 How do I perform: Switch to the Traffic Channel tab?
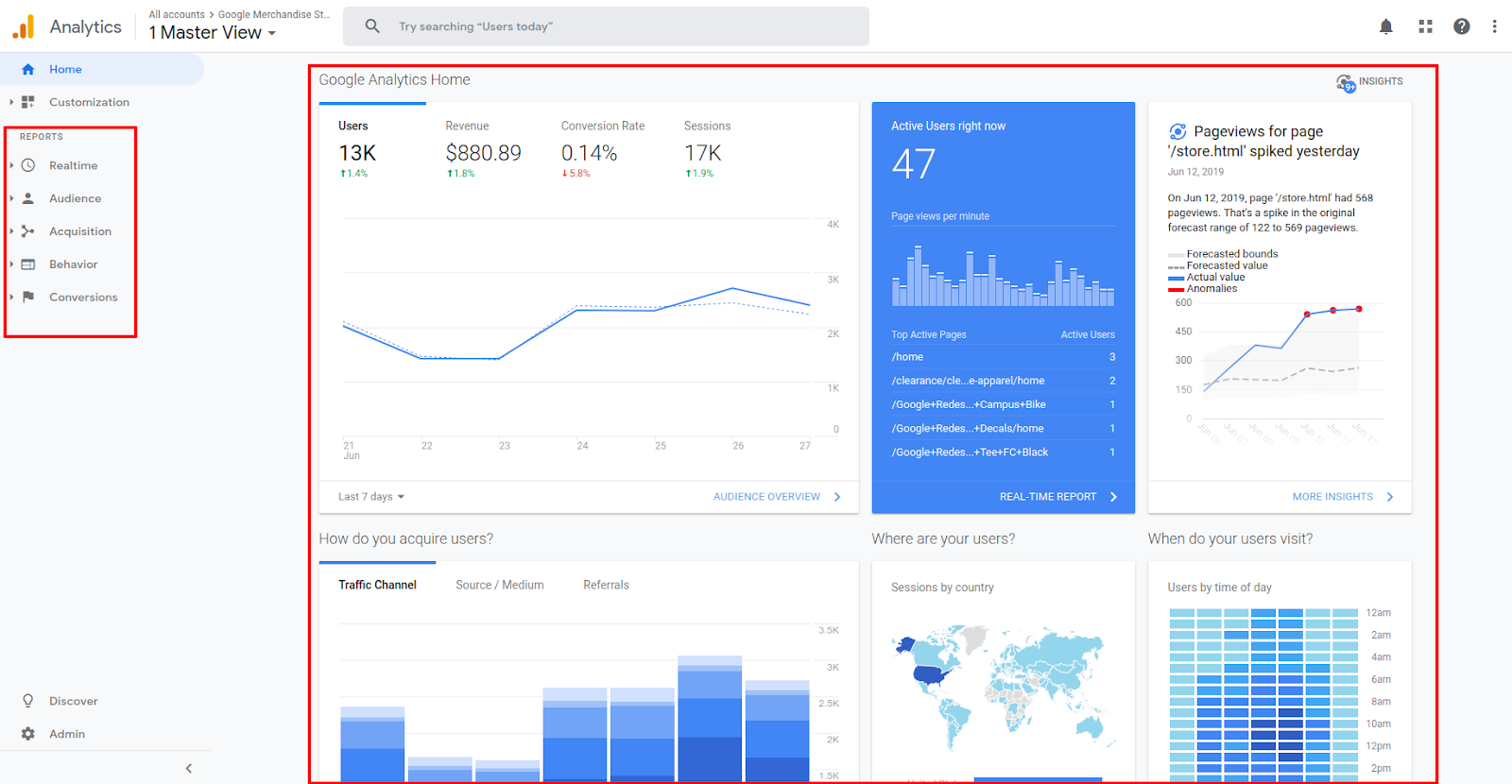tap(377, 585)
